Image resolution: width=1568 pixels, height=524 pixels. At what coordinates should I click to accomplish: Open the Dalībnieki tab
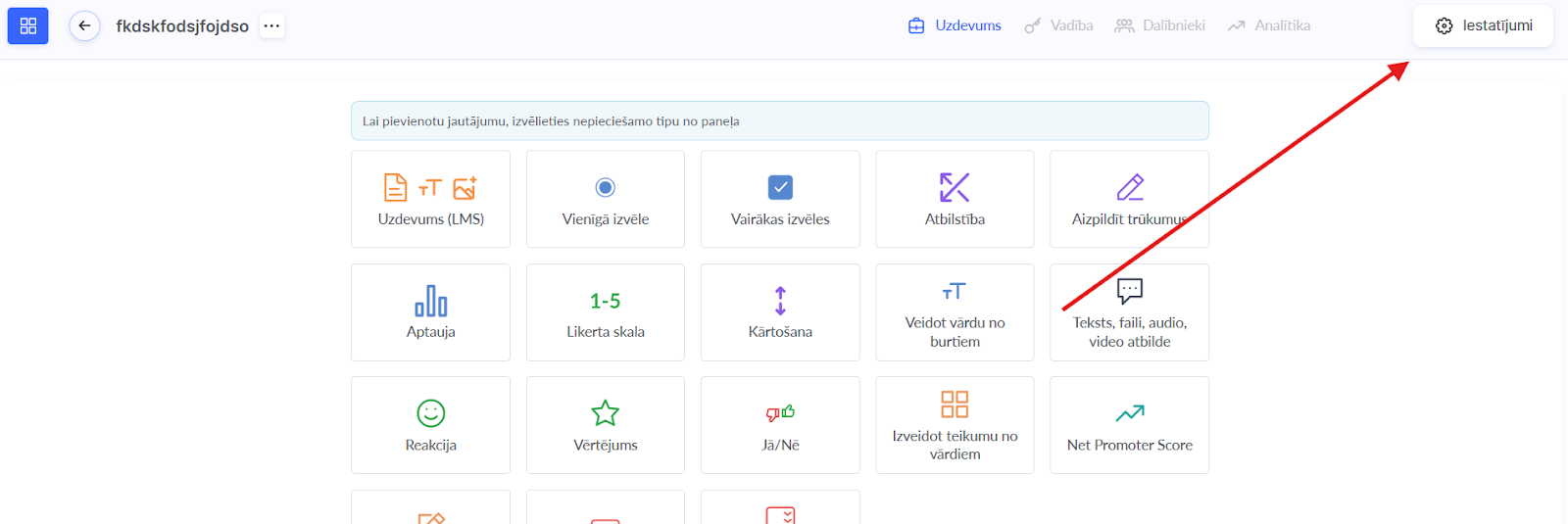[x=1160, y=25]
